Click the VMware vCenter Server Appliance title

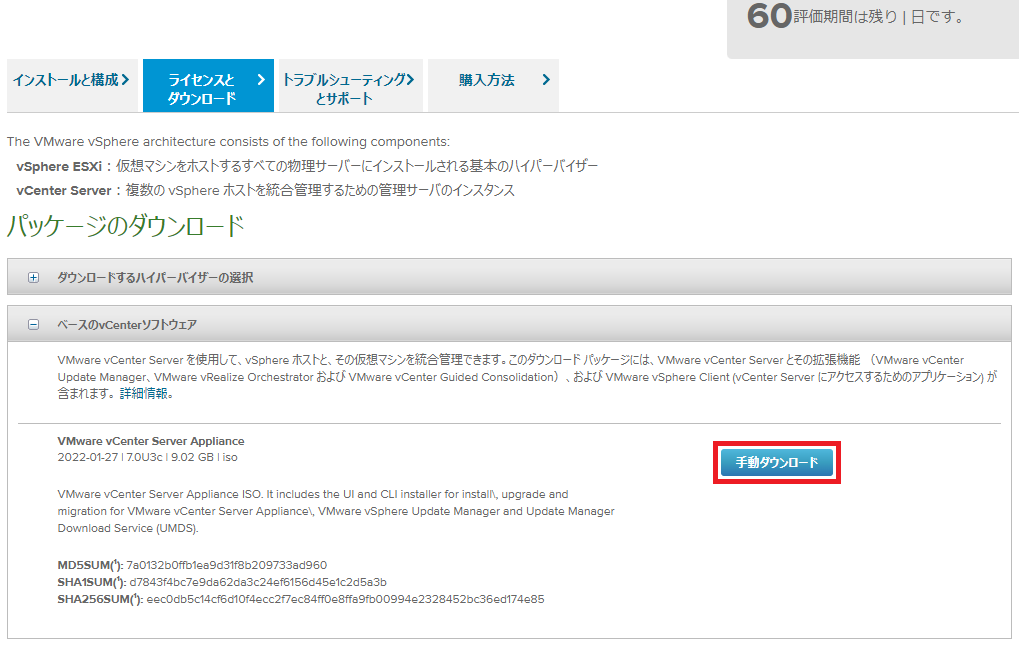pos(151,441)
